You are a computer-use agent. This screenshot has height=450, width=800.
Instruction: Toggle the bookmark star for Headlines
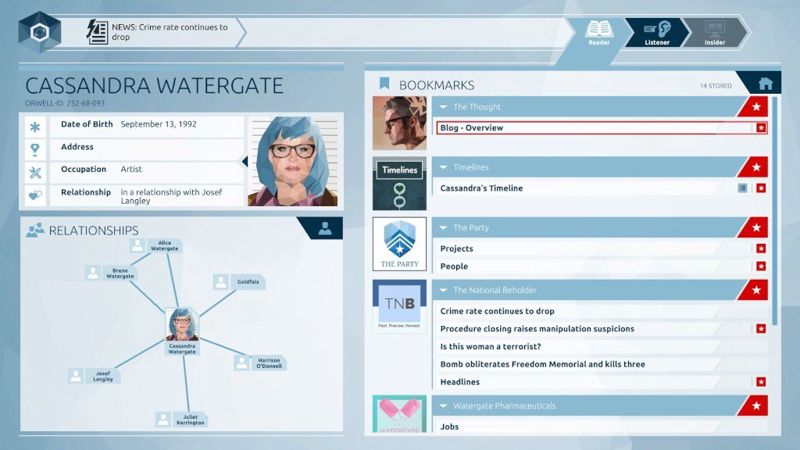[x=761, y=382]
